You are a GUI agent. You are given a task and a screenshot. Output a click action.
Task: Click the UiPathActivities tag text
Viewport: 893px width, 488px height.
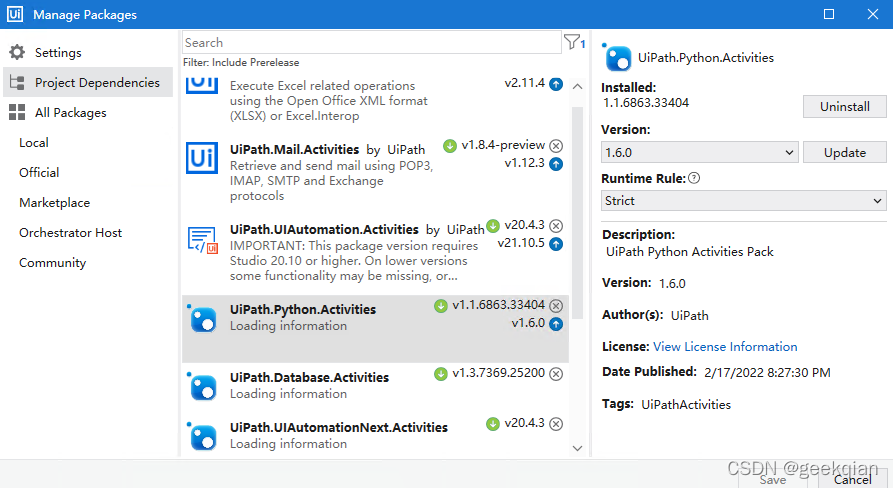click(686, 405)
